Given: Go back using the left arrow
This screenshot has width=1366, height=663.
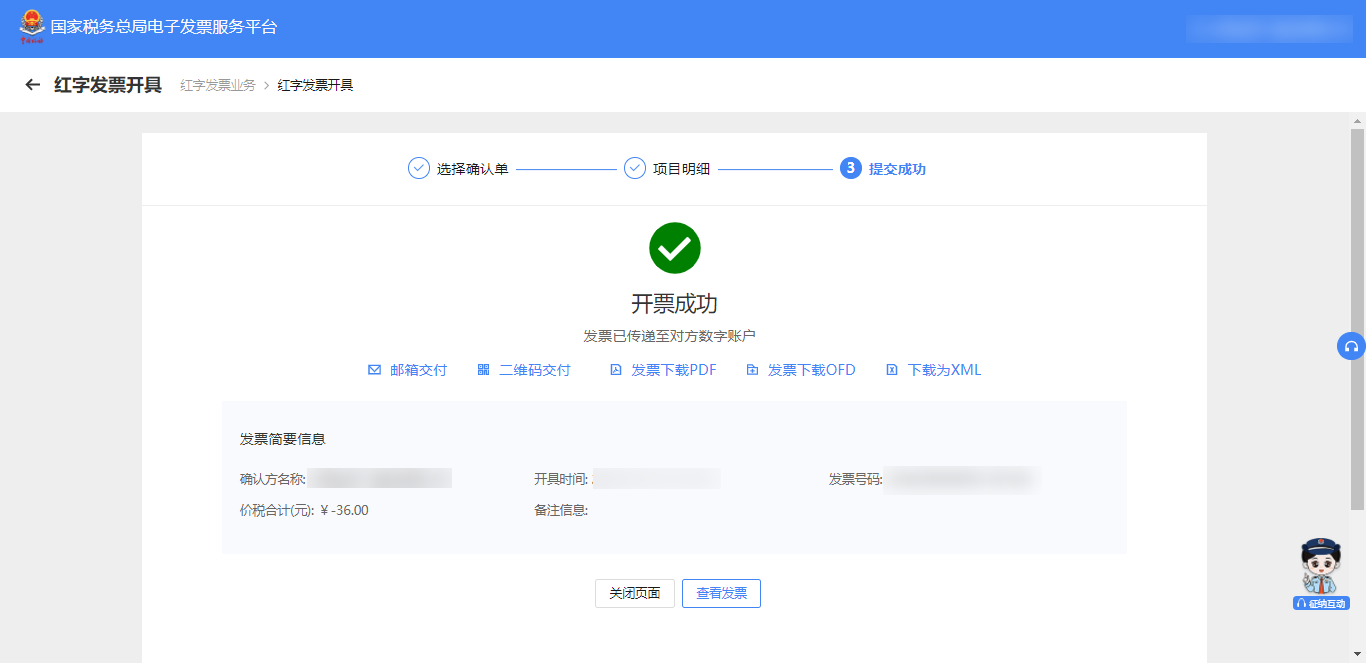Looking at the screenshot, I should pos(33,85).
